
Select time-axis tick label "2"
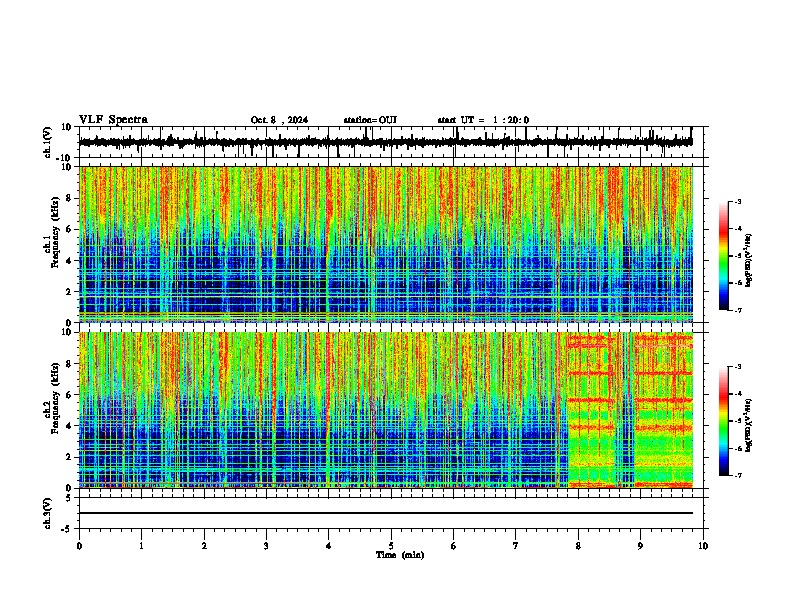click(x=204, y=546)
